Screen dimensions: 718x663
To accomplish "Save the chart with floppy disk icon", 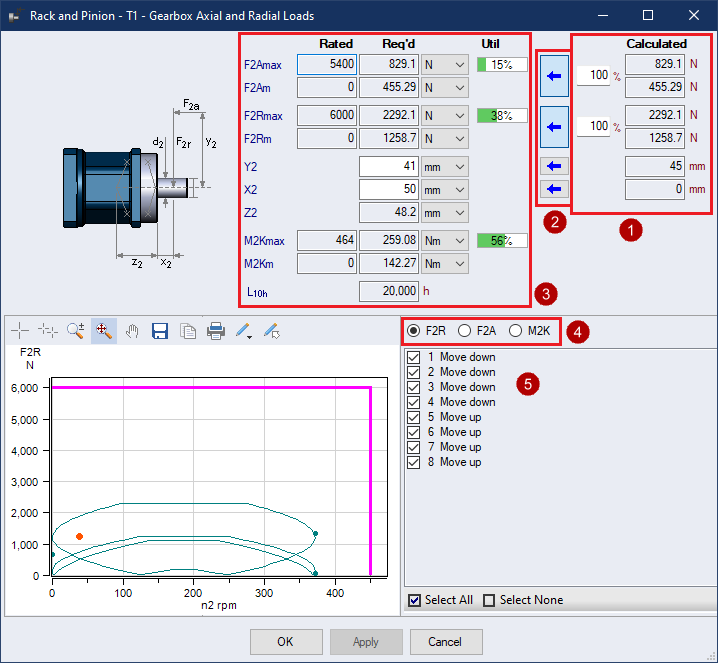I will coord(159,331).
